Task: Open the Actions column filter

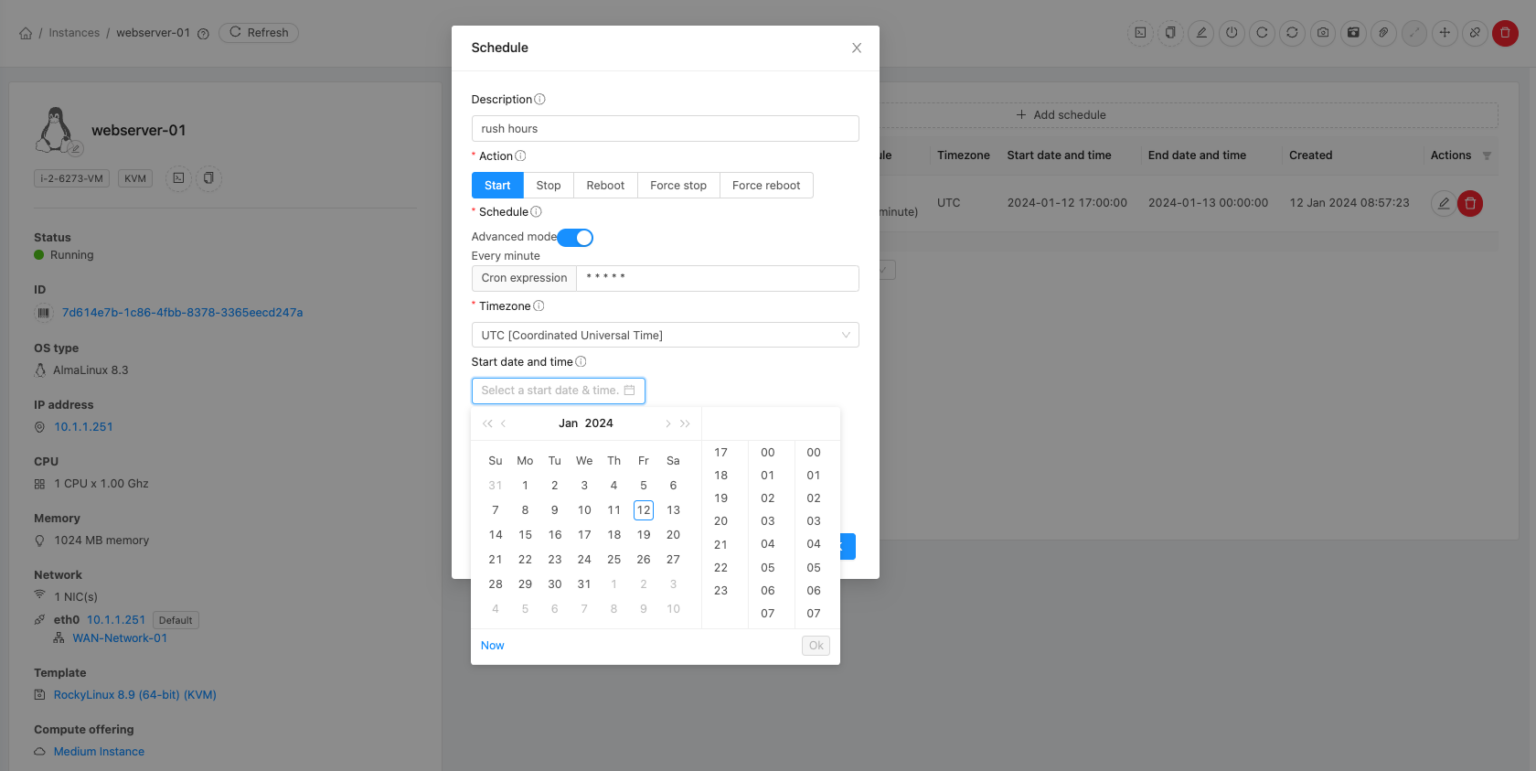Action: click(x=1487, y=155)
